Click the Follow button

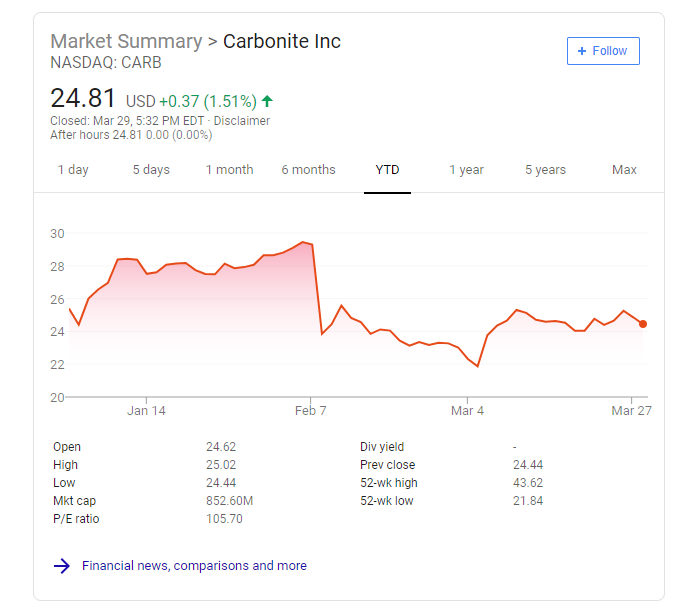603,51
